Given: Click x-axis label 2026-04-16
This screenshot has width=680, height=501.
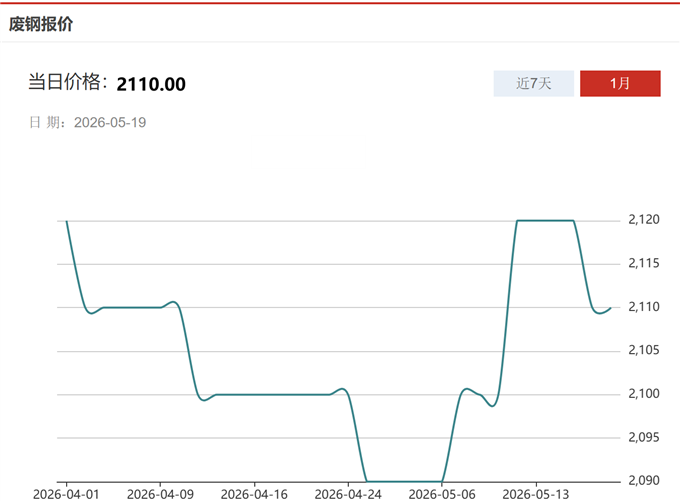Looking at the screenshot, I should pyautogui.click(x=254, y=494).
